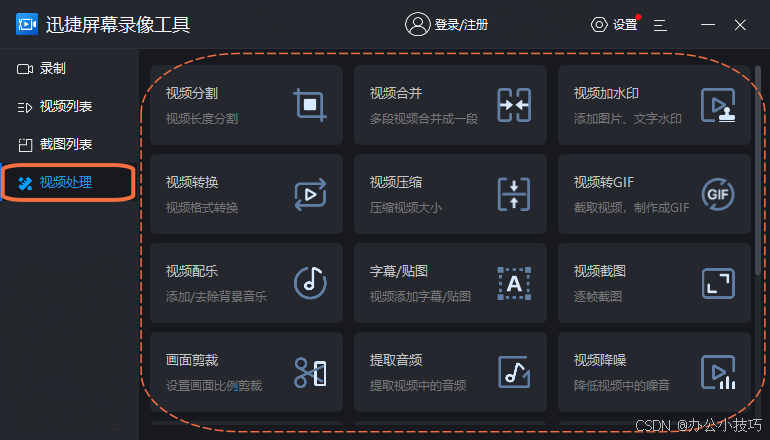Click the 视频分割 crop icon
The height and width of the screenshot is (440, 770).
tap(310, 105)
